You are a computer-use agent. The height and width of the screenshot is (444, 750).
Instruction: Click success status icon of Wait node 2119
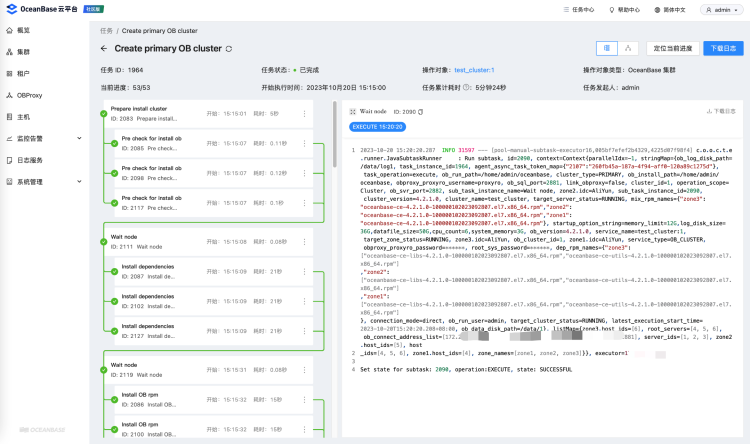(x=103, y=370)
